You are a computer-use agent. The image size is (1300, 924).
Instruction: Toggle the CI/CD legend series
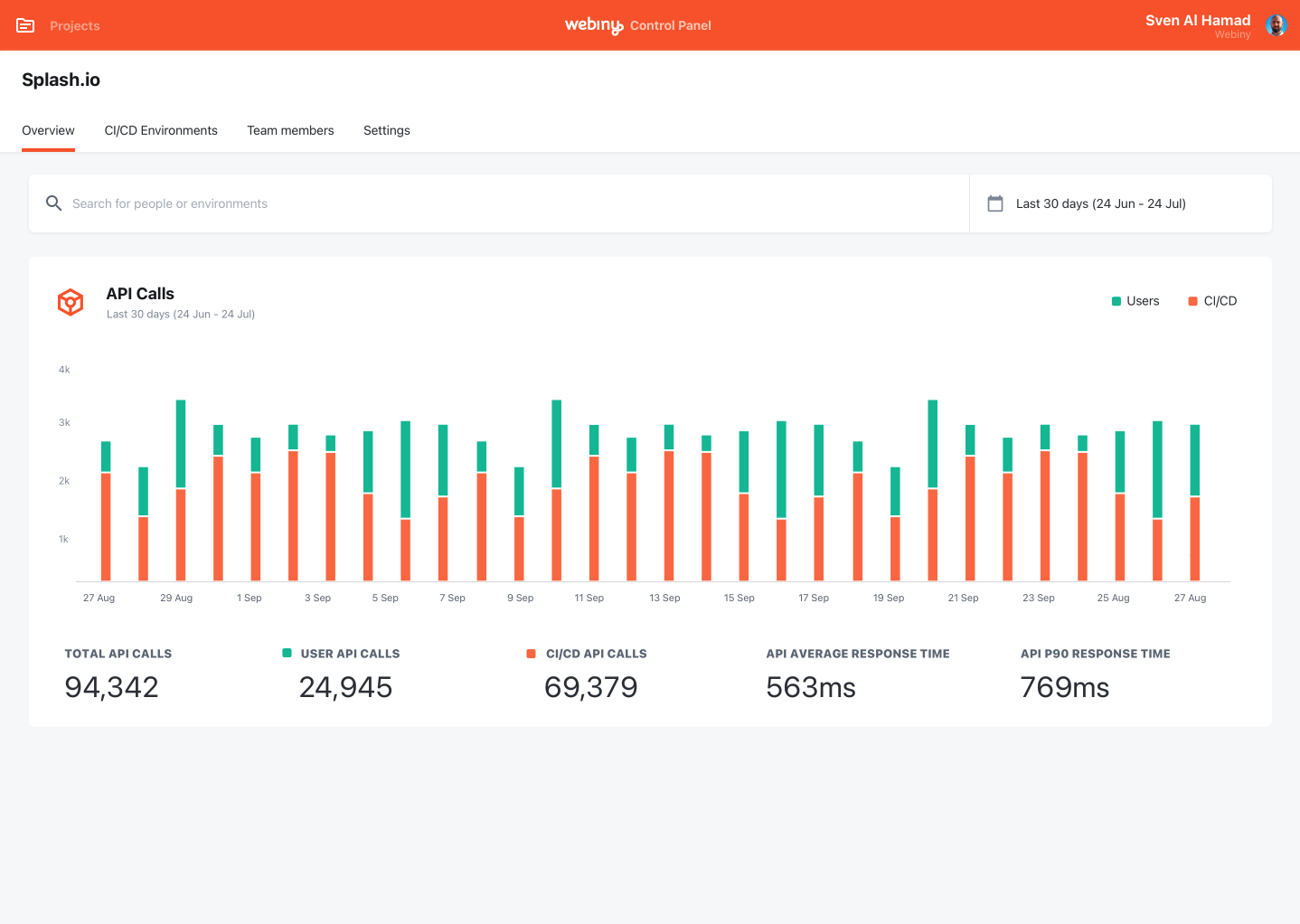click(1212, 301)
